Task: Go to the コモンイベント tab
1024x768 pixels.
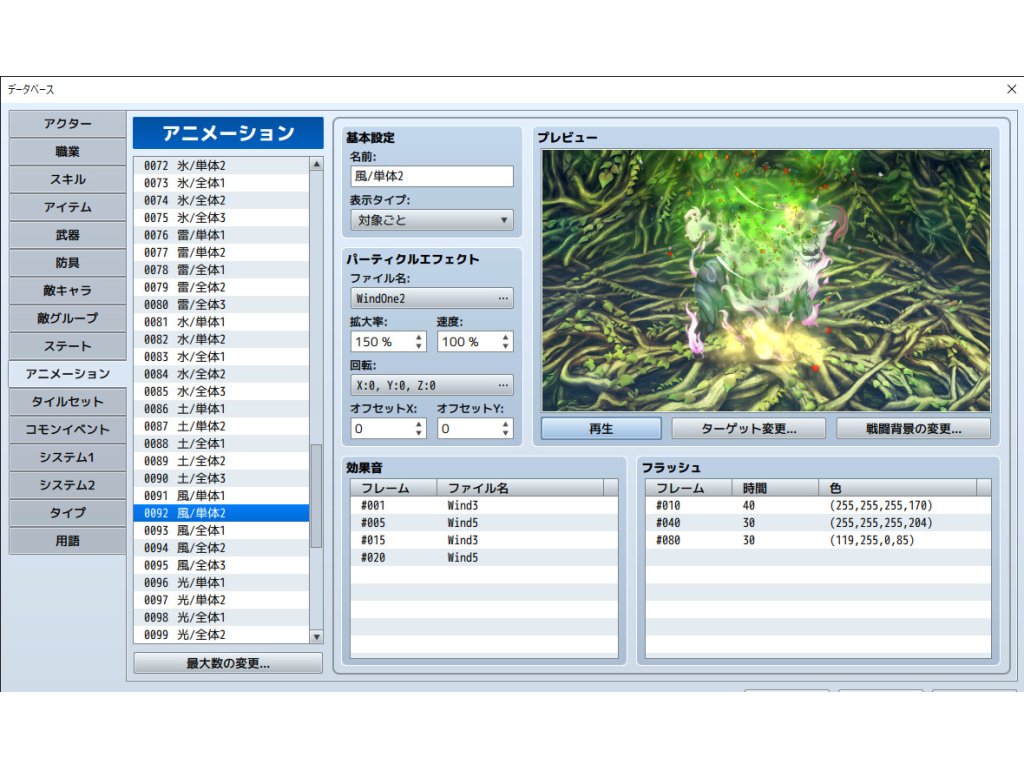Action: [68, 429]
